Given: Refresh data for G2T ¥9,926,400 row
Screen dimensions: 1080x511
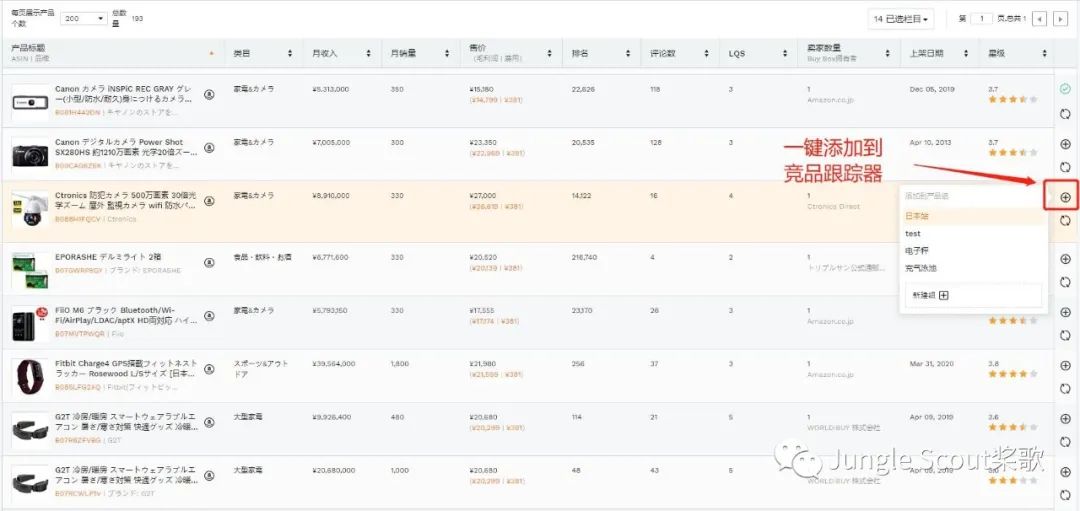Looking at the screenshot, I should click(1065, 441).
